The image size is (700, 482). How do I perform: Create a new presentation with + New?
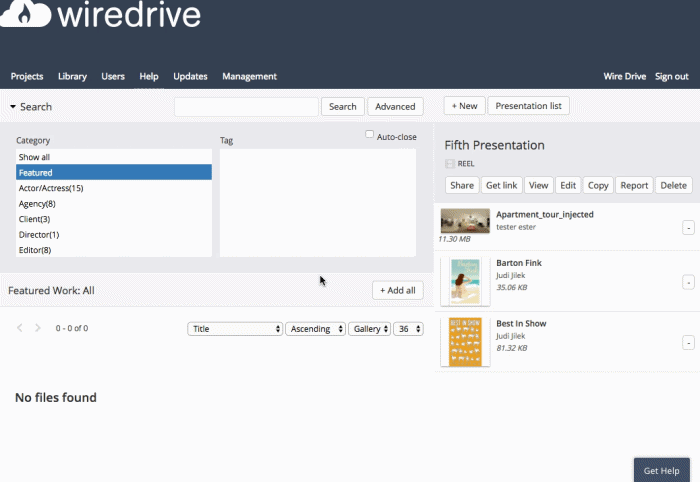[x=464, y=106]
